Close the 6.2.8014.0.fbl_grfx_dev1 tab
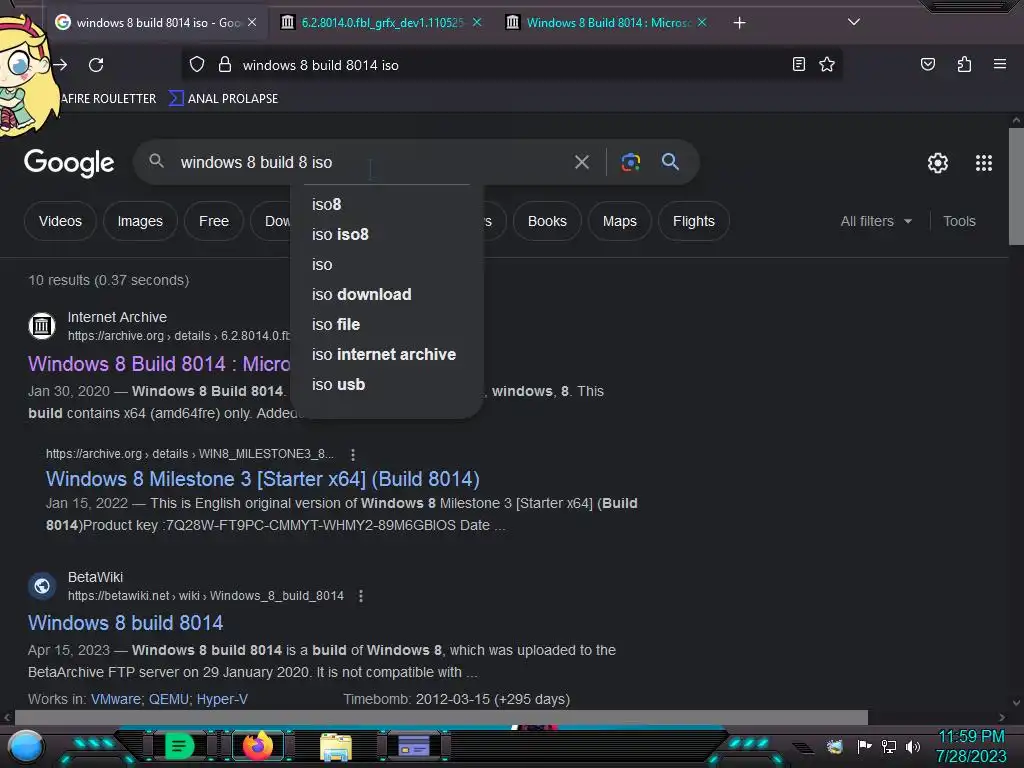Image resolution: width=1024 pixels, height=768 pixels. [x=477, y=22]
